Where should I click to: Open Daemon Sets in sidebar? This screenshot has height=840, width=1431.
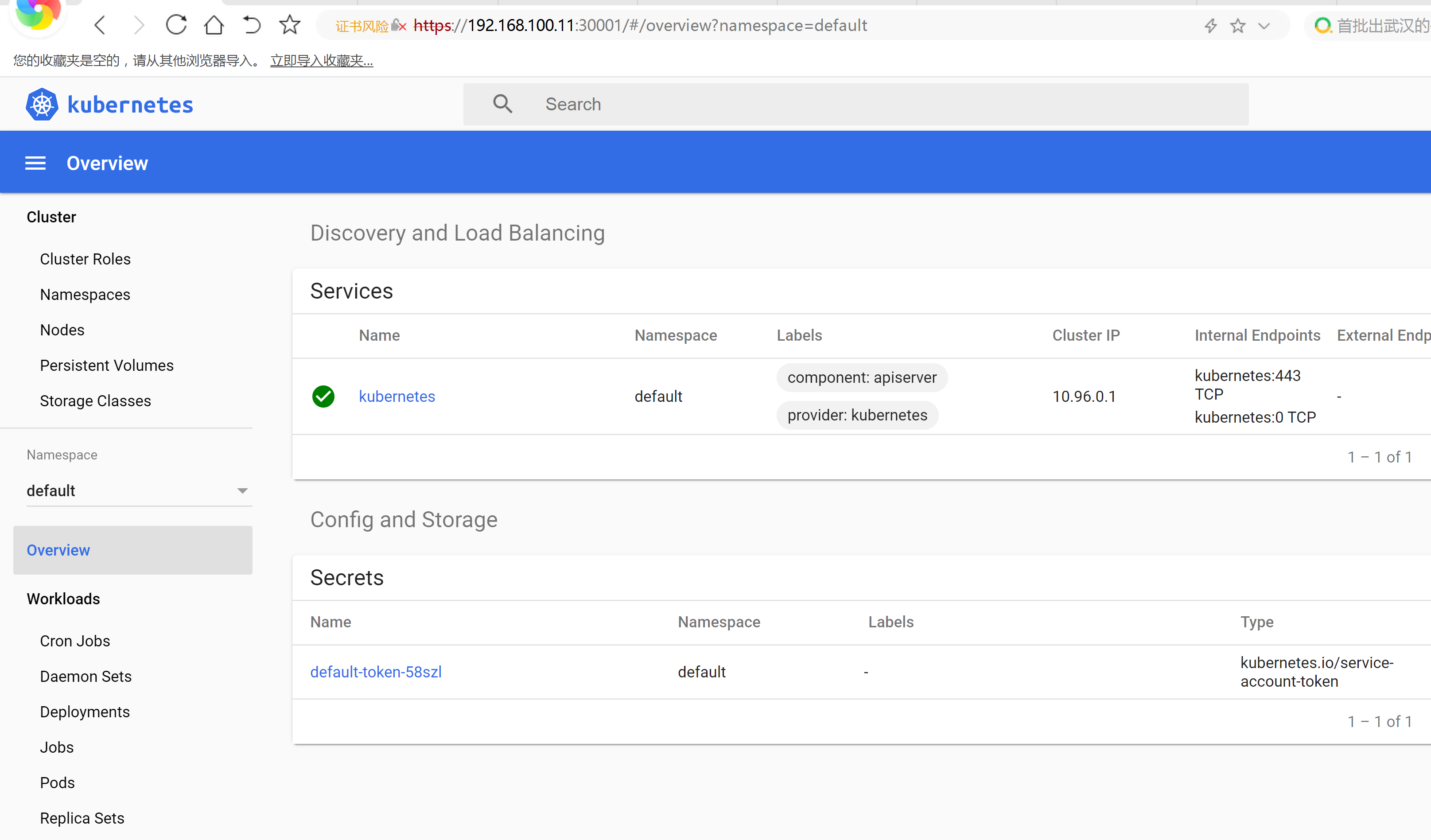(x=86, y=677)
